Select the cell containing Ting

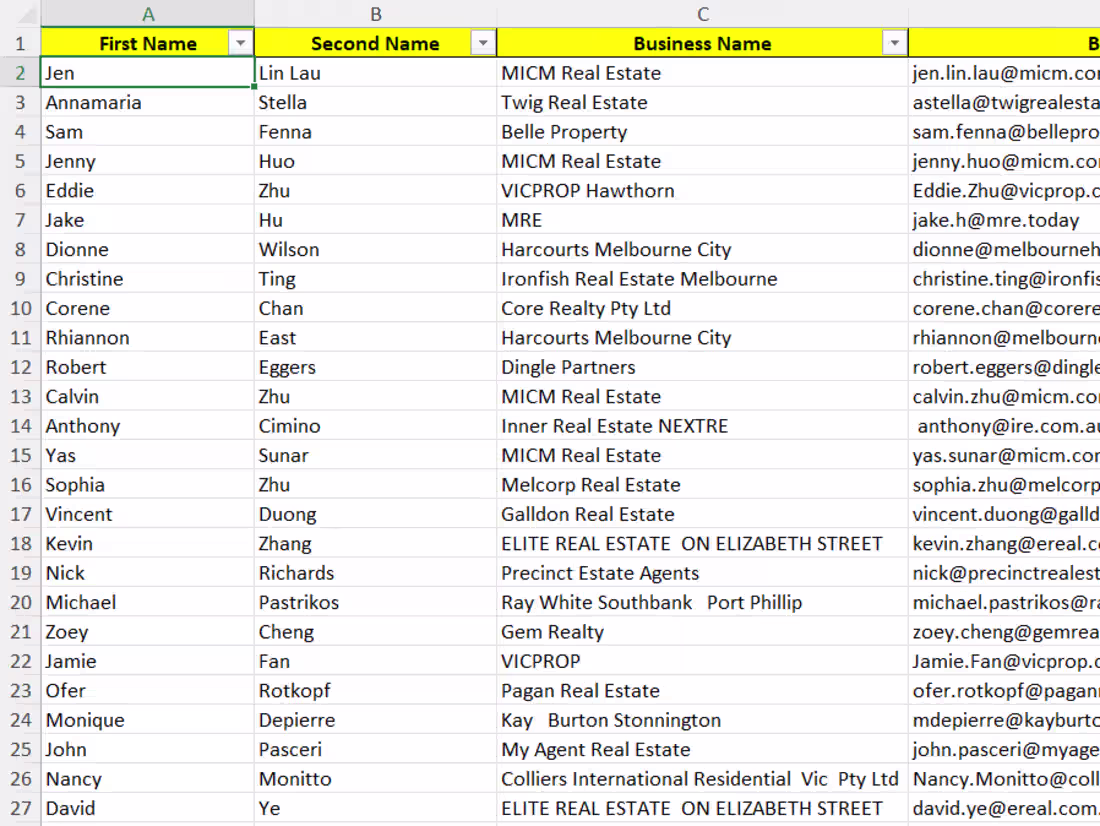pos(375,279)
